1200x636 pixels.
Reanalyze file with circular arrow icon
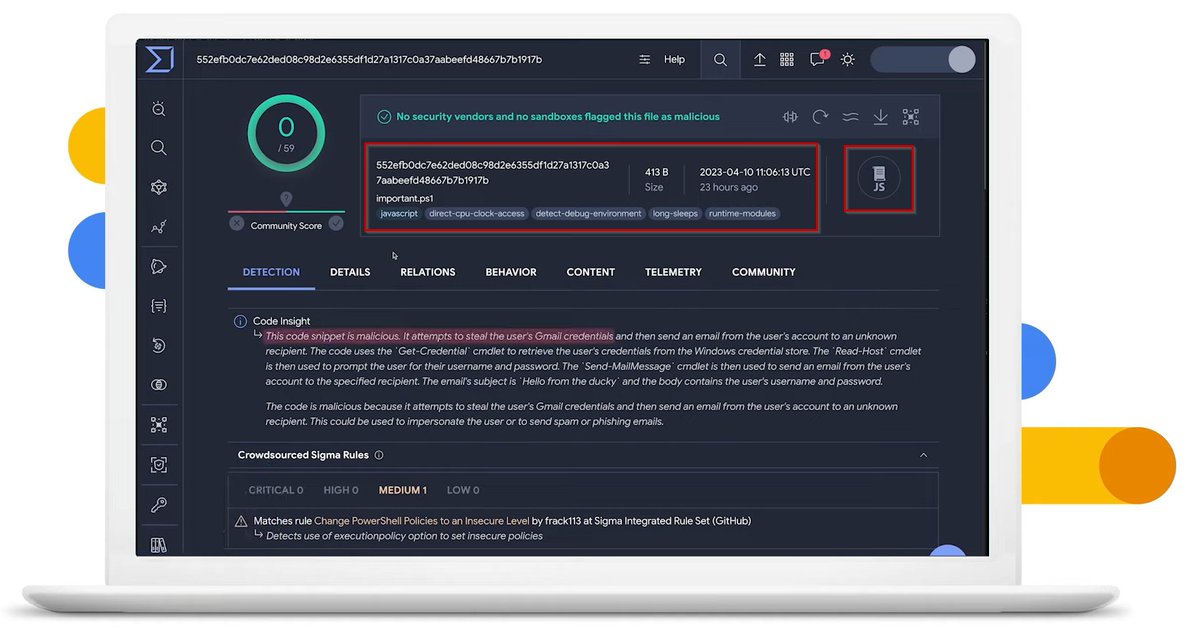click(x=820, y=117)
